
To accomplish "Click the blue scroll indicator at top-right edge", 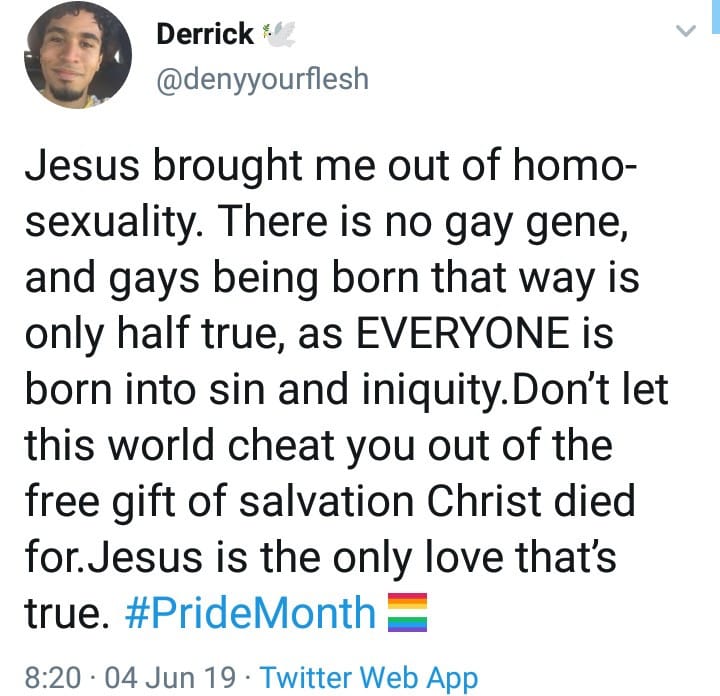I will [714, 17].
